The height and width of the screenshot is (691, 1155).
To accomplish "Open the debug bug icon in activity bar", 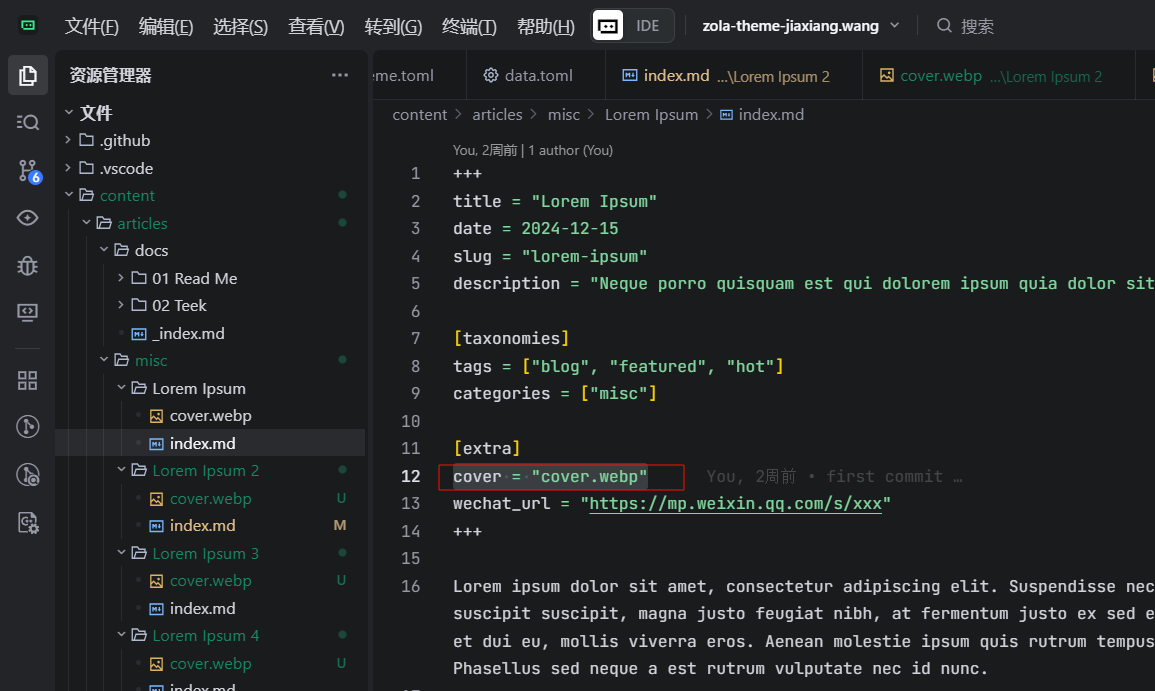I will point(28,265).
